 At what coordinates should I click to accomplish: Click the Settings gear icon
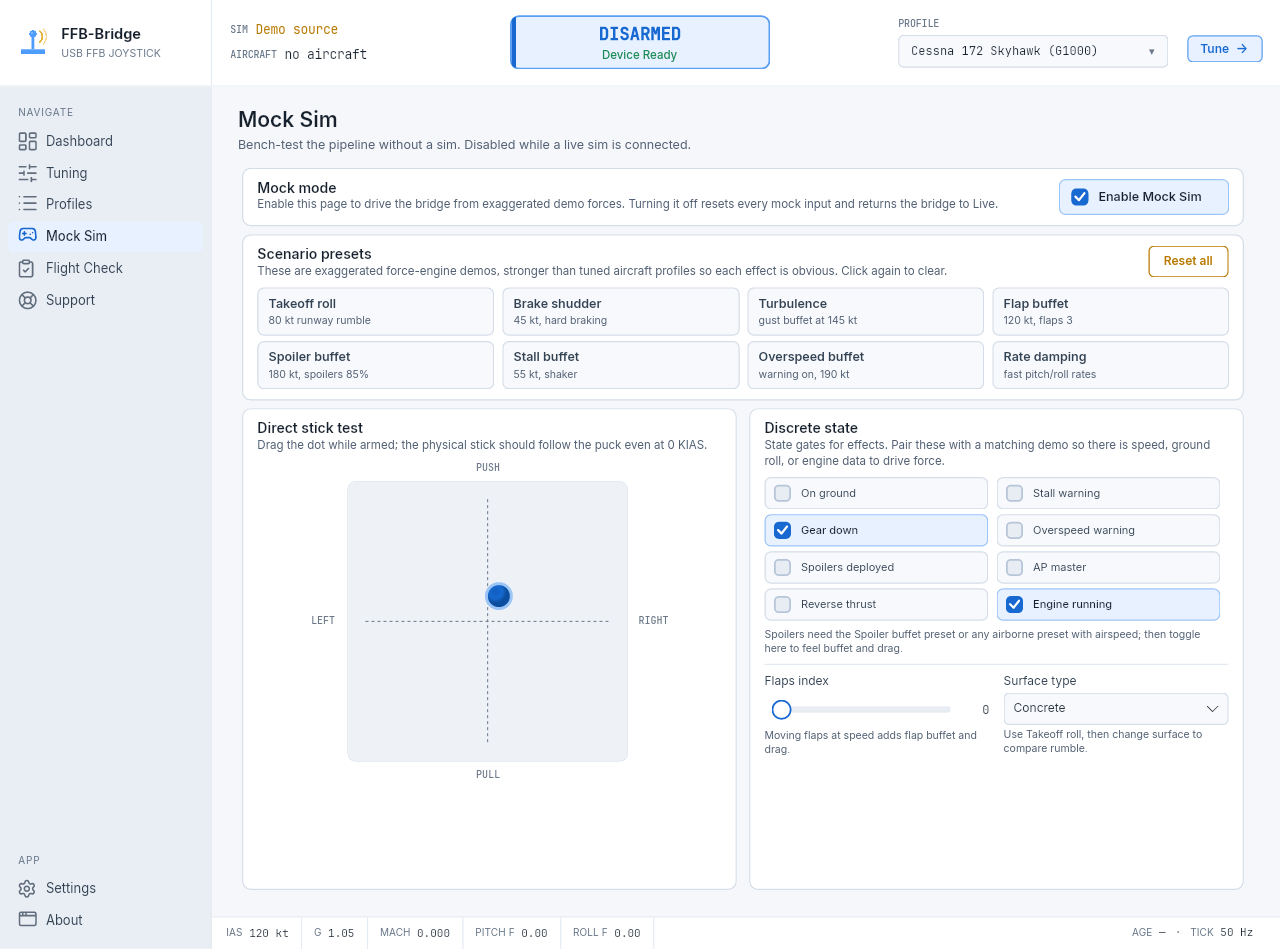coord(27,888)
